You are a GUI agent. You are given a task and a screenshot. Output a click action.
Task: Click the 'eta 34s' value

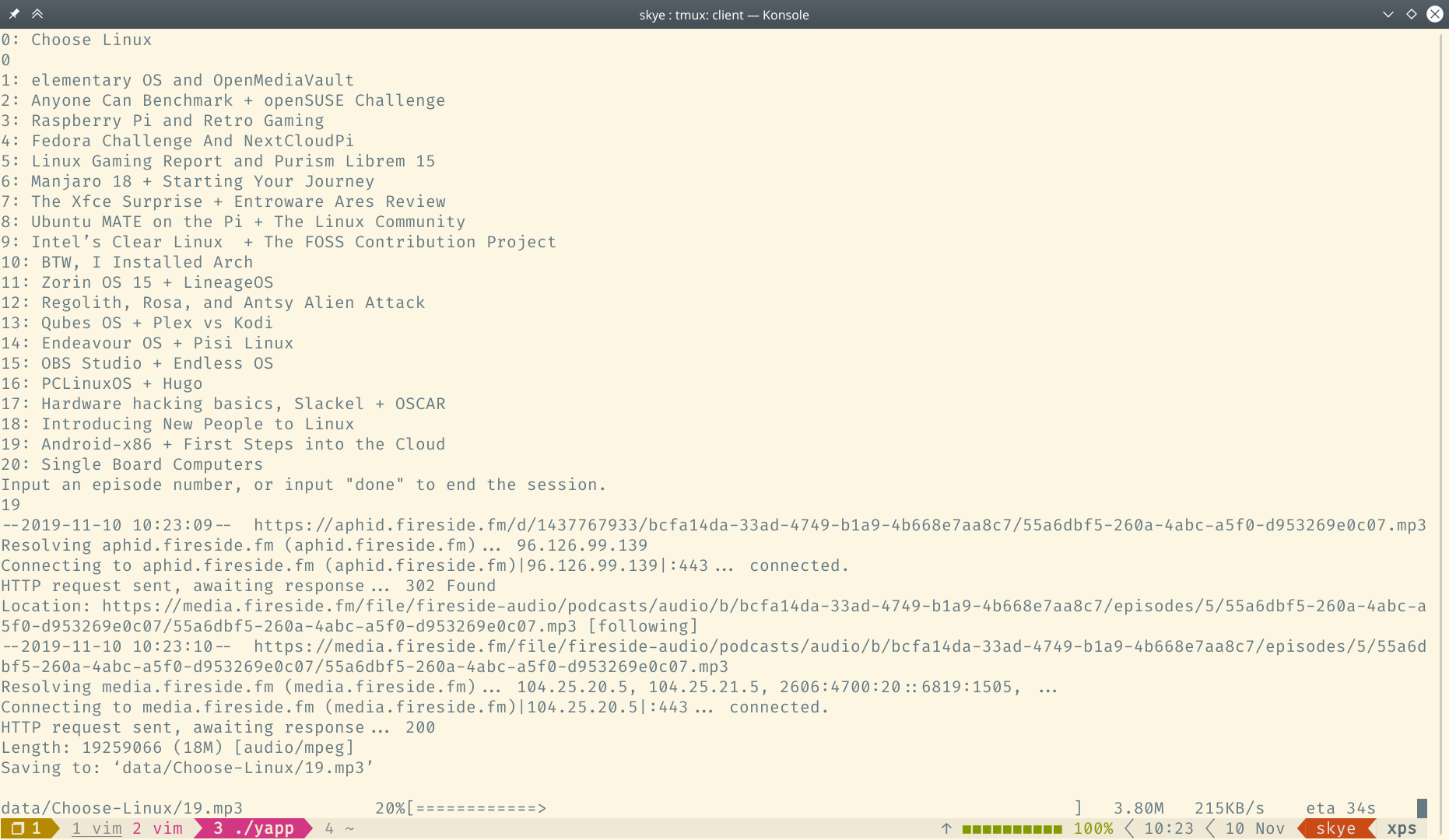tap(1341, 808)
